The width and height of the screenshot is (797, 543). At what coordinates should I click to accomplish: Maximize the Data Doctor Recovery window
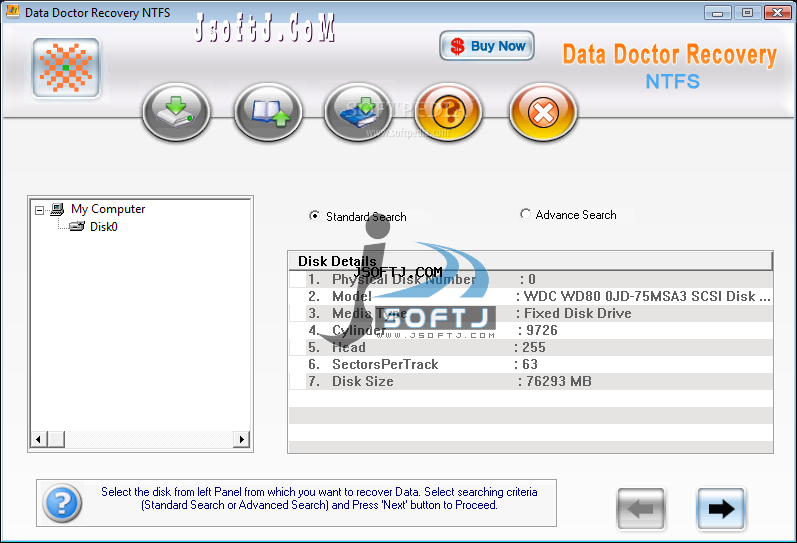[747, 13]
